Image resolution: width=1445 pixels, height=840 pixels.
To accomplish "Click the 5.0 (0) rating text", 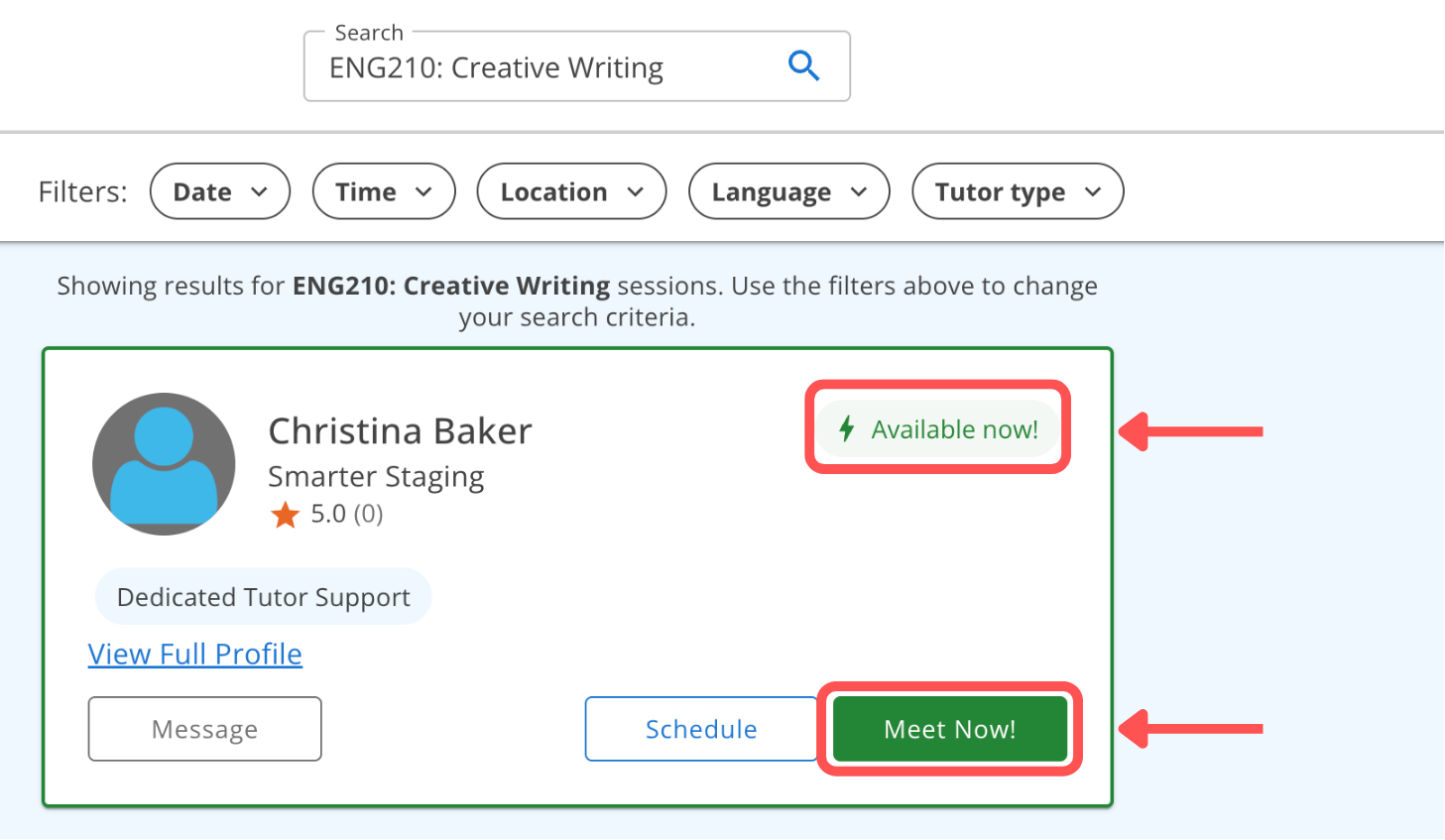I will (347, 514).
